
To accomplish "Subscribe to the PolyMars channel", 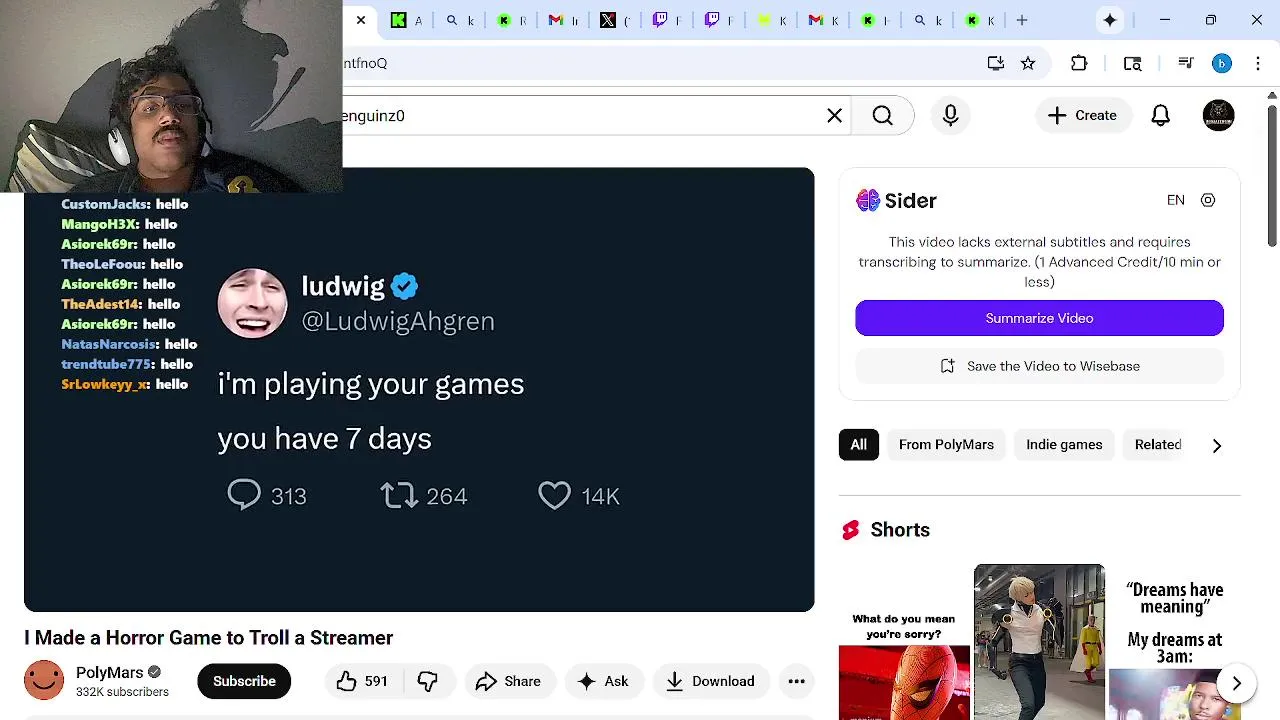I will 244,681.
